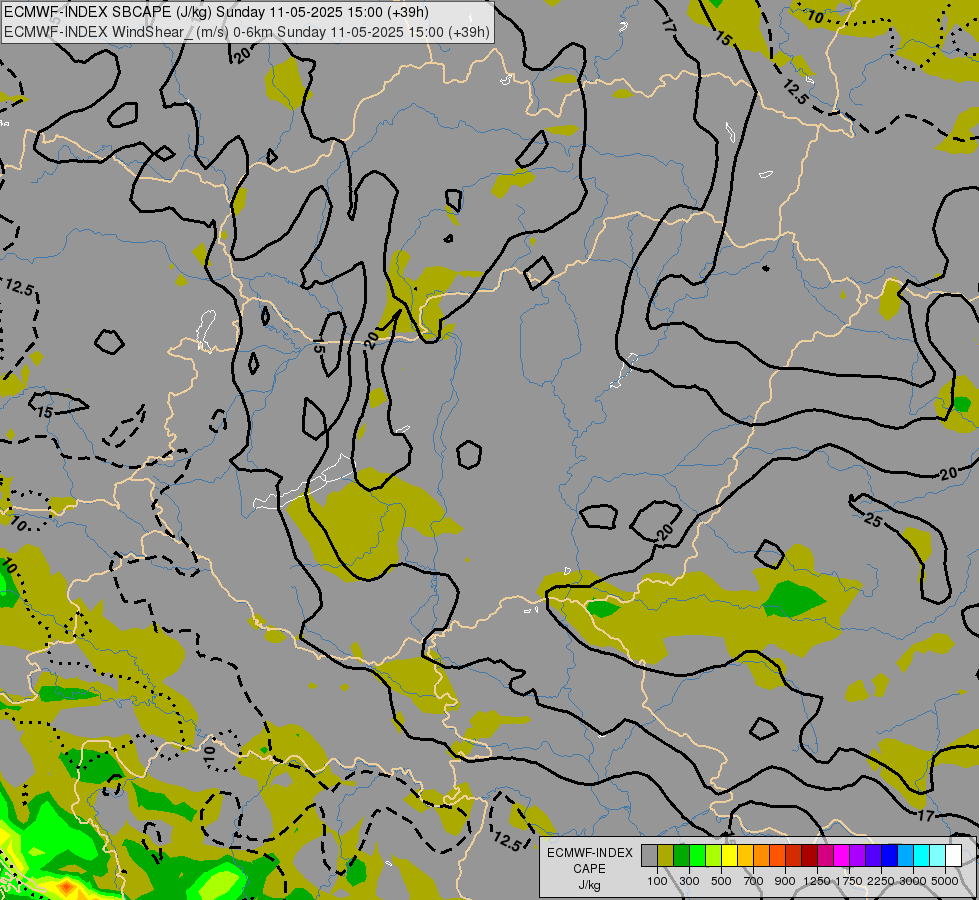The height and width of the screenshot is (900, 979).
Task: Click the legend value 900
Action: [x=785, y=881]
